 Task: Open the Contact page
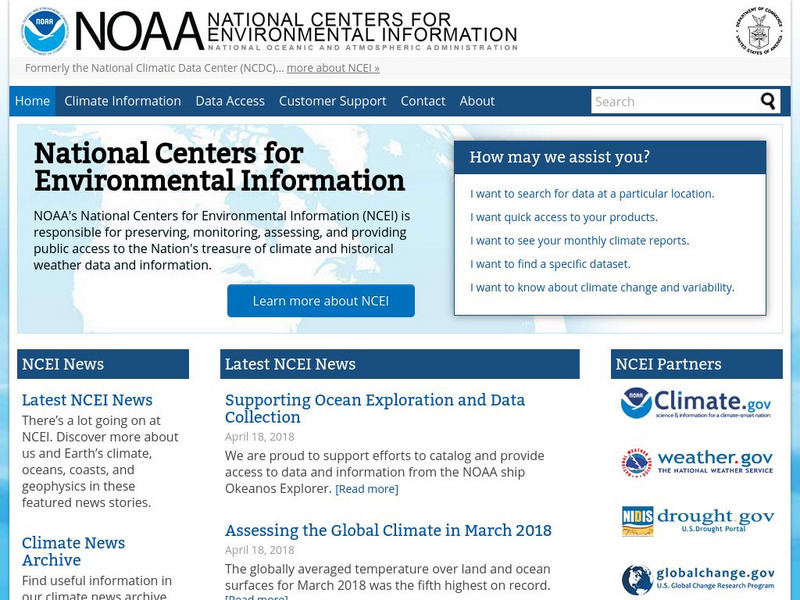[423, 101]
